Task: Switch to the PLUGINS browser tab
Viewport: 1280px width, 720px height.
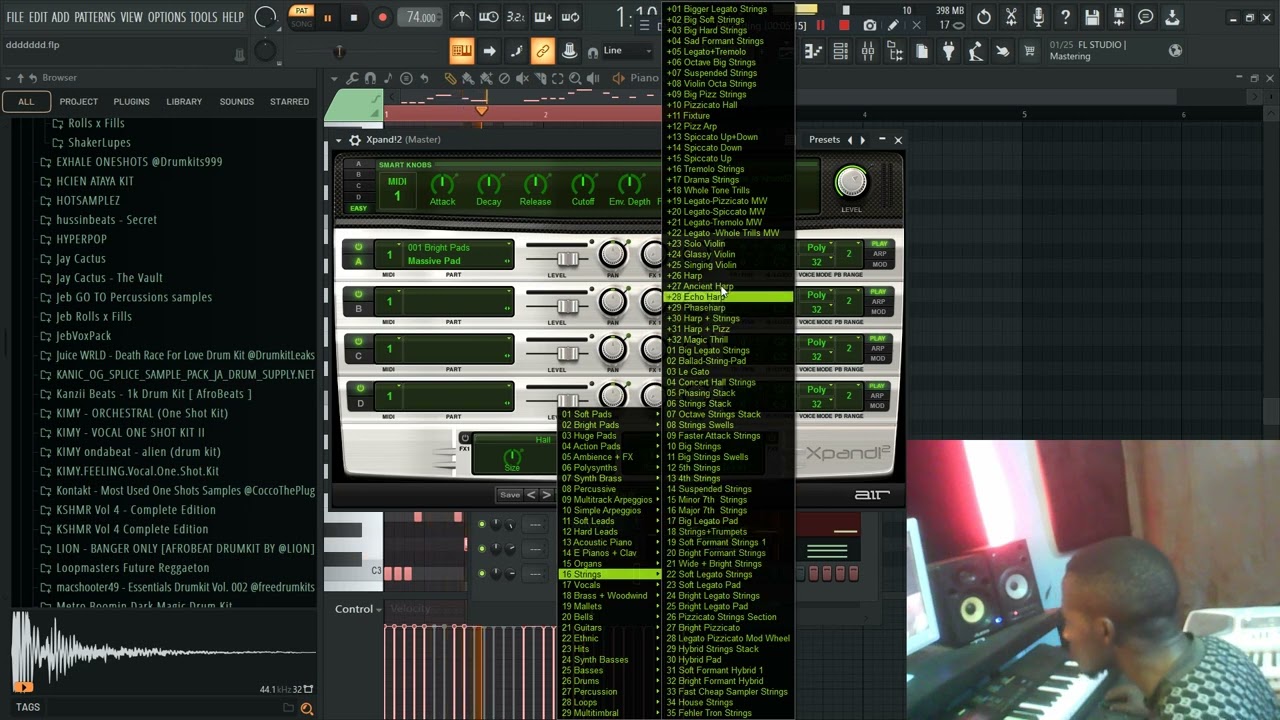Action: coord(131,101)
